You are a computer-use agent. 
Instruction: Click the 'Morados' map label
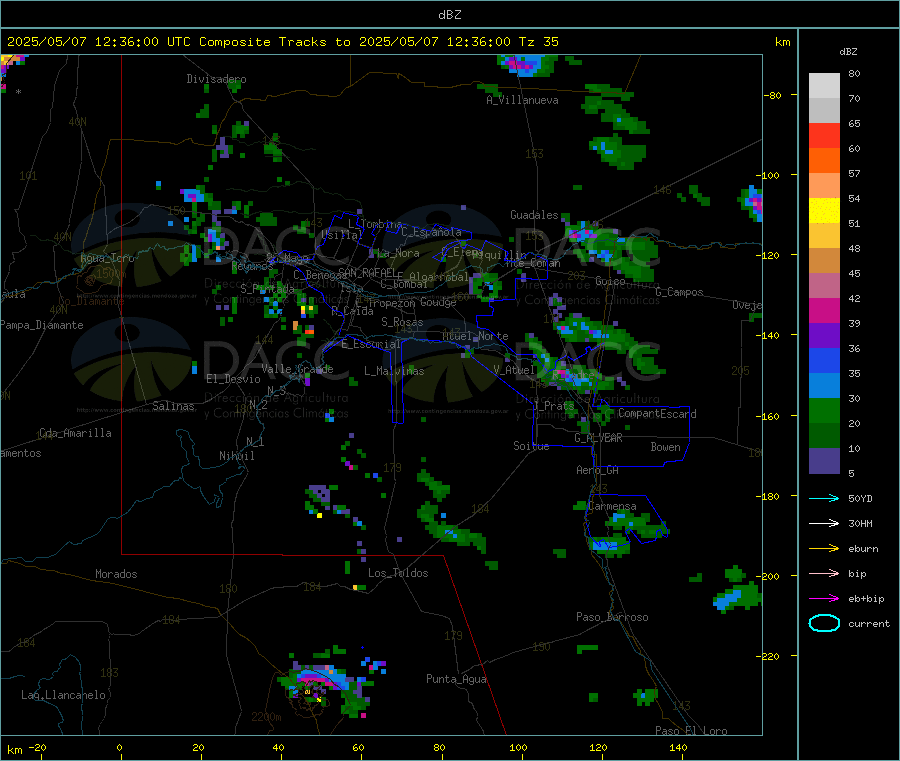(x=116, y=574)
